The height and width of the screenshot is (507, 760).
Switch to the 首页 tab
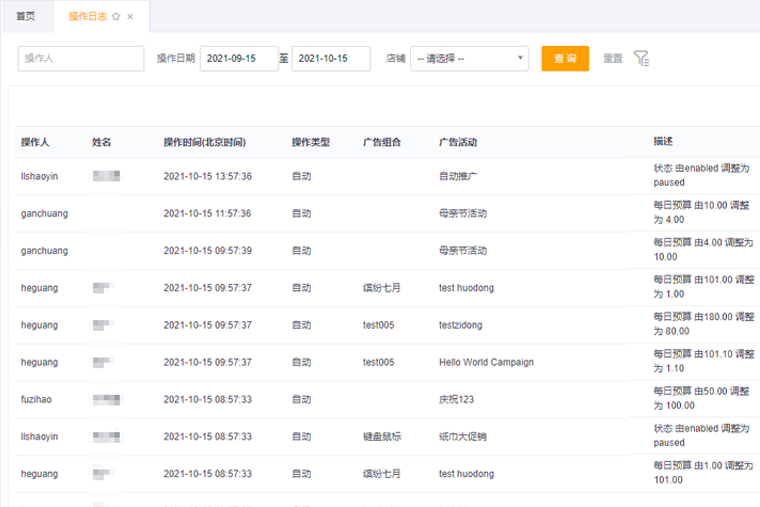[x=26, y=17]
